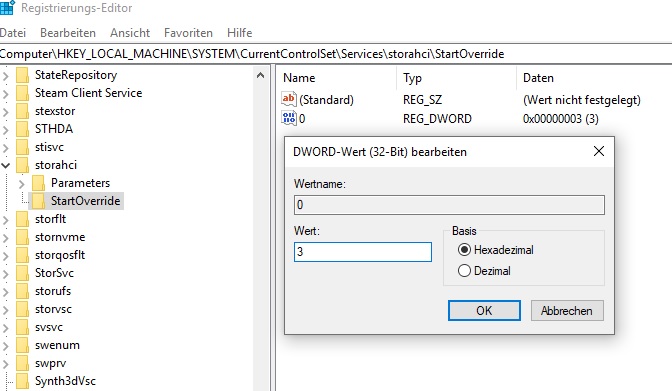This screenshot has width=672, height=391.
Task: Expand the stornvme tree node
Action: (6, 238)
